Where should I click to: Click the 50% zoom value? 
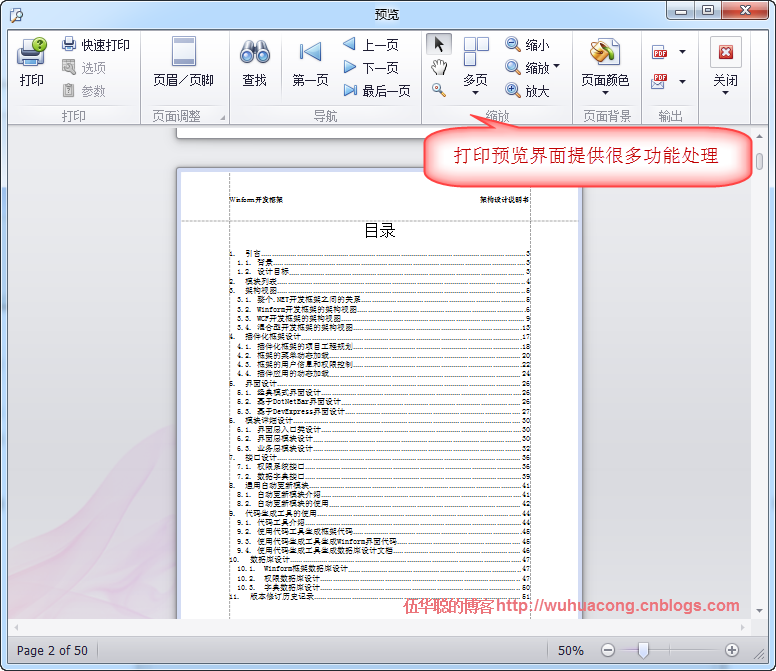(571, 650)
